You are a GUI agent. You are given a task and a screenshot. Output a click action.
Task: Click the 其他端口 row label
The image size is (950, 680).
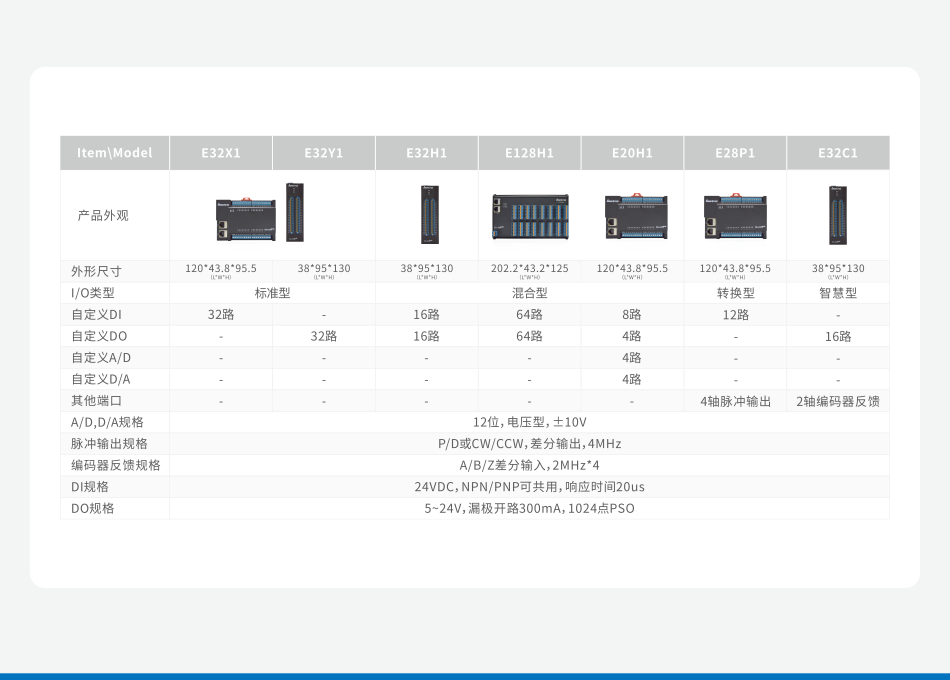coord(96,401)
